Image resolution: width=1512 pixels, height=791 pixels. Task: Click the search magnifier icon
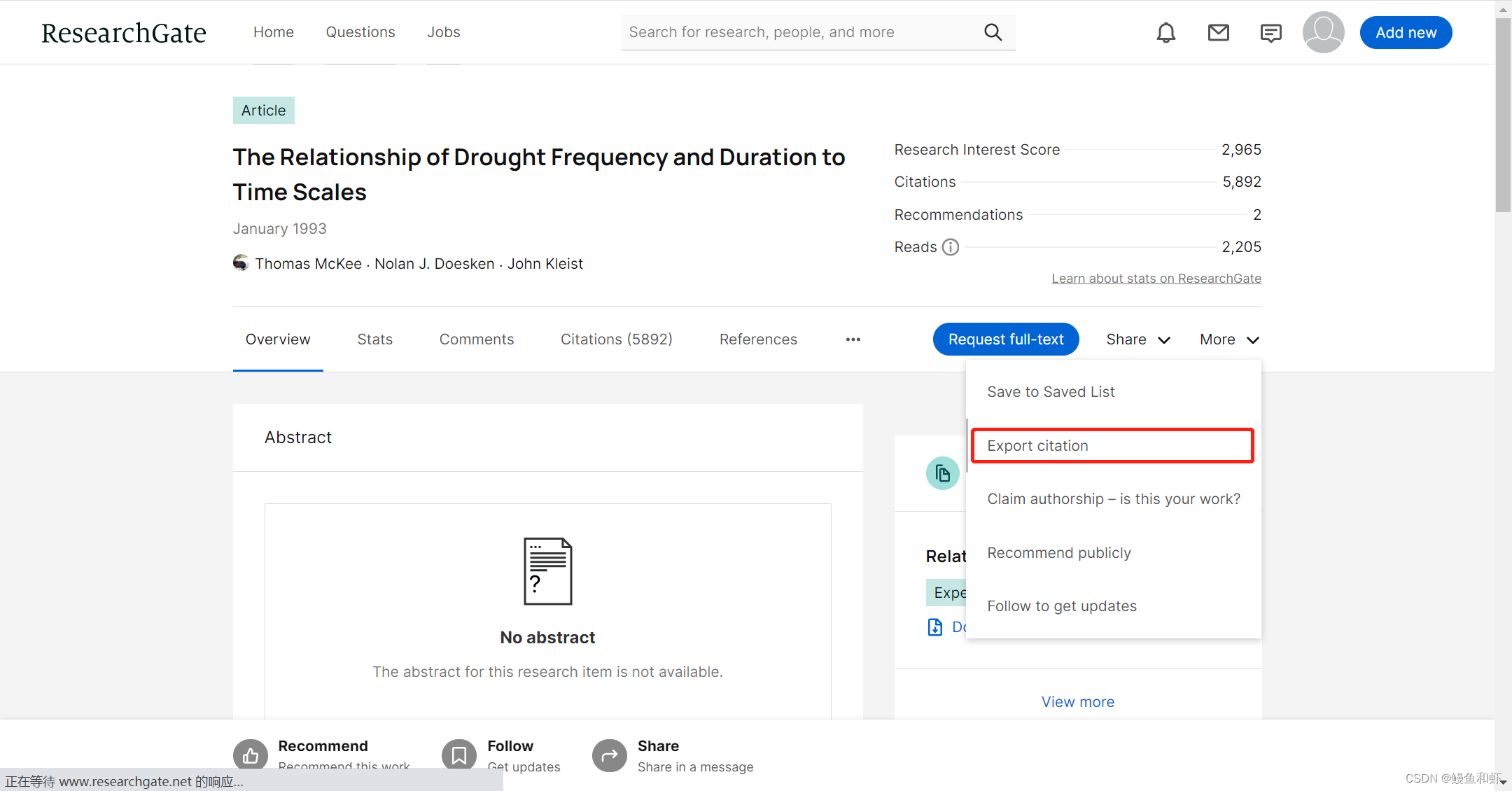(x=993, y=32)
